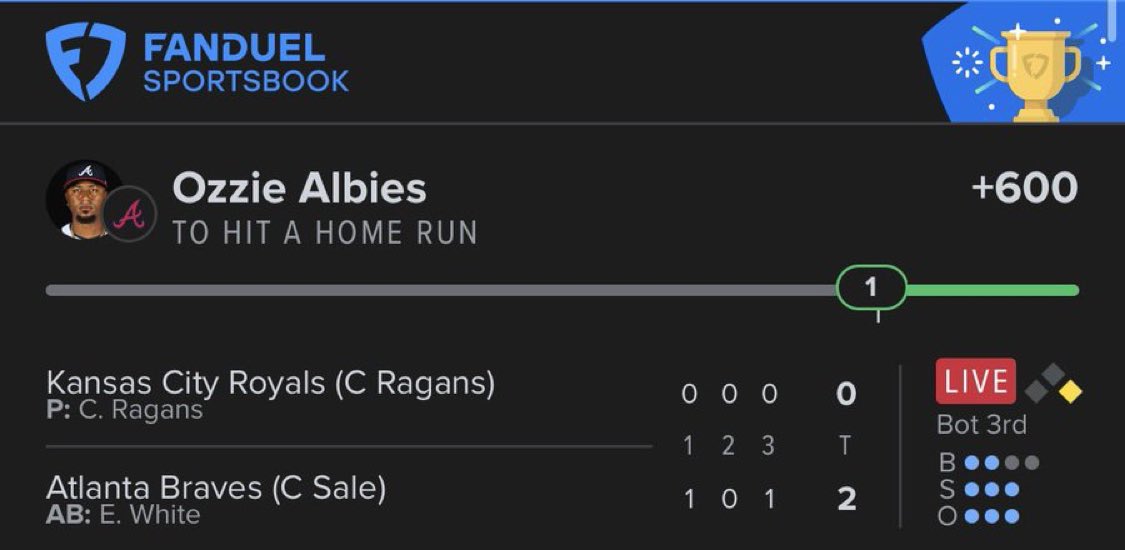Viewport: 1125px width, 550px height.
Task: Click the base runners diamond icon
Action: [1054, 381]
